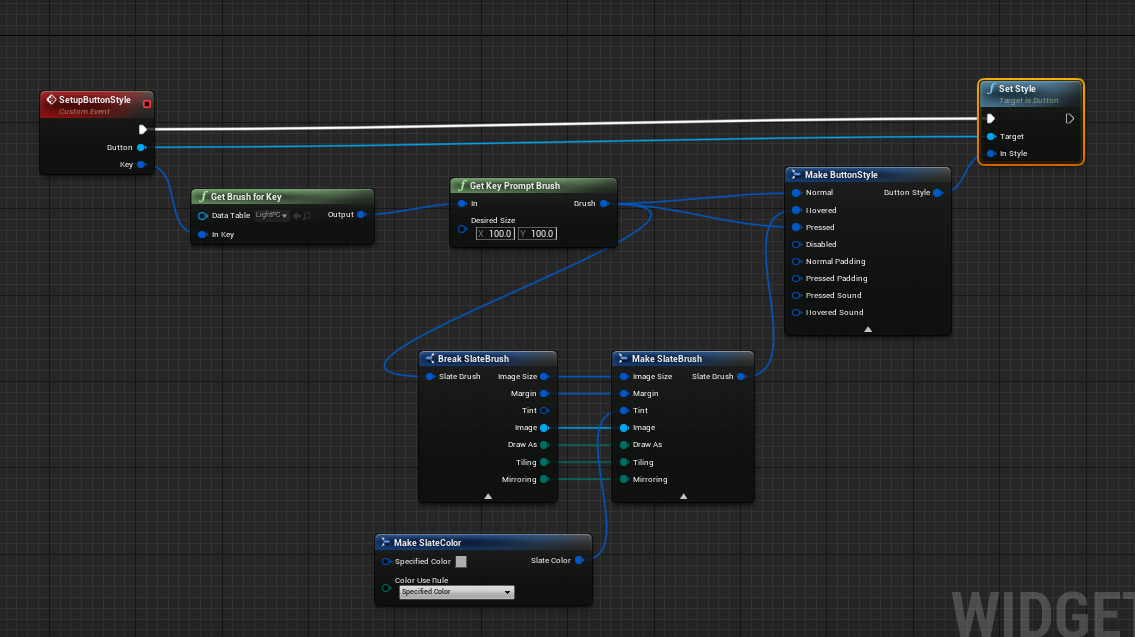The height and width of the screenshot is (637, 1135).
Task: Click the Slate Color output pin
Action: (x=579, y=561)
